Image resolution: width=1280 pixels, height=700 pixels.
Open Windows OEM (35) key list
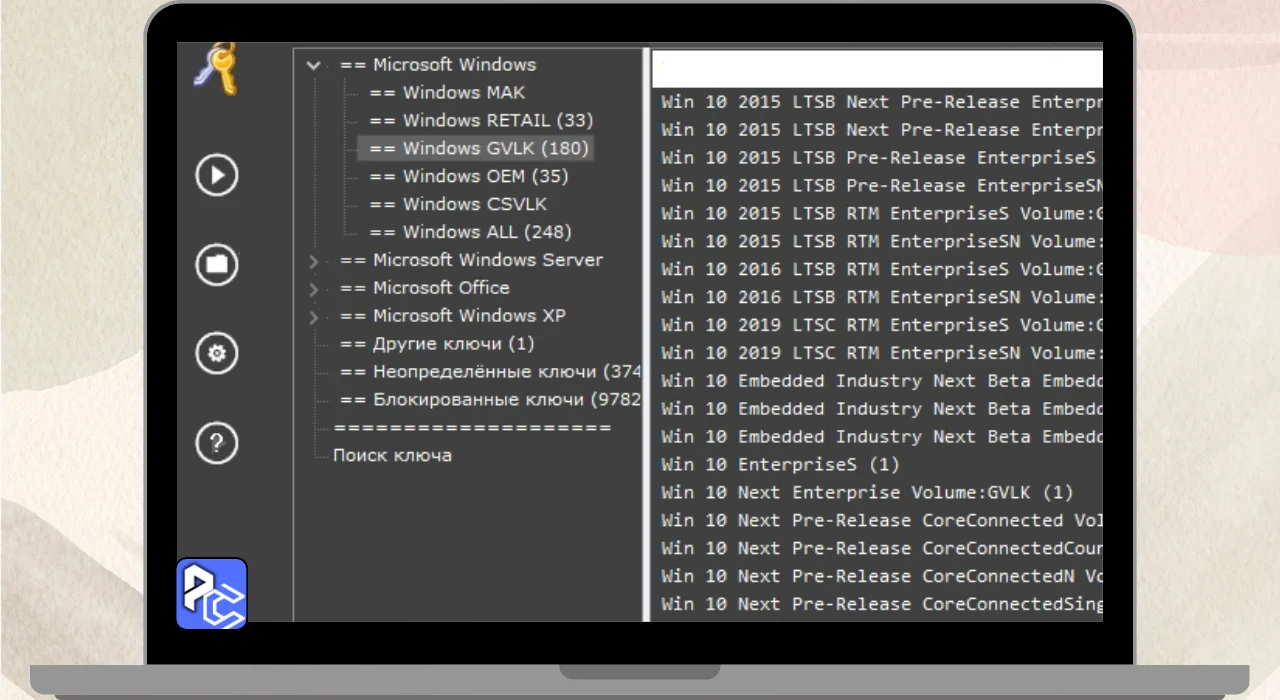468,176
